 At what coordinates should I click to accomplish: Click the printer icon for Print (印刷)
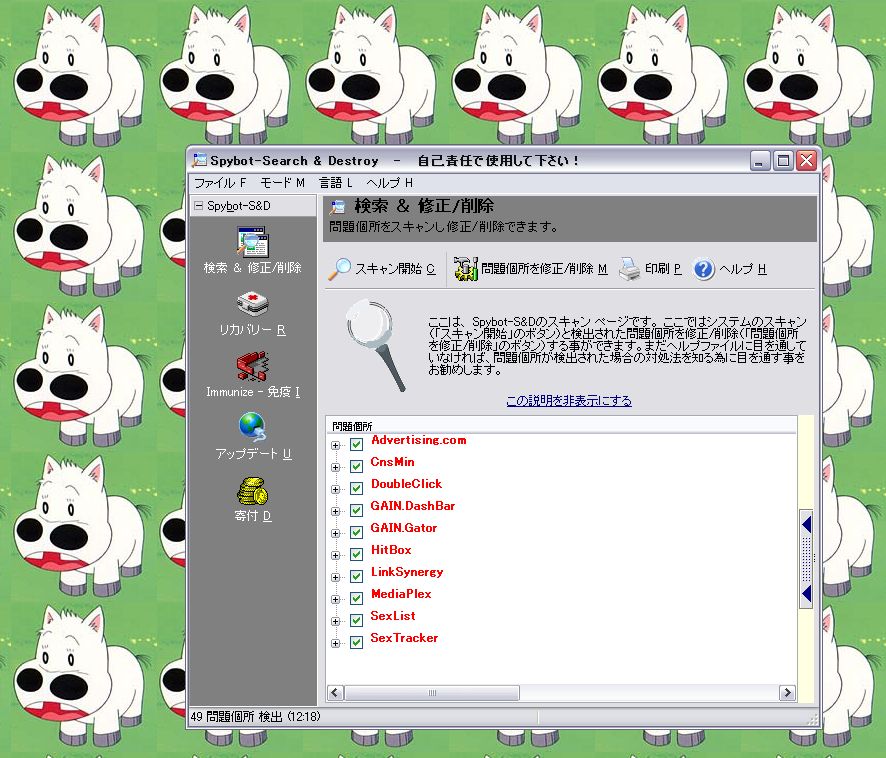tap(629, 268)
